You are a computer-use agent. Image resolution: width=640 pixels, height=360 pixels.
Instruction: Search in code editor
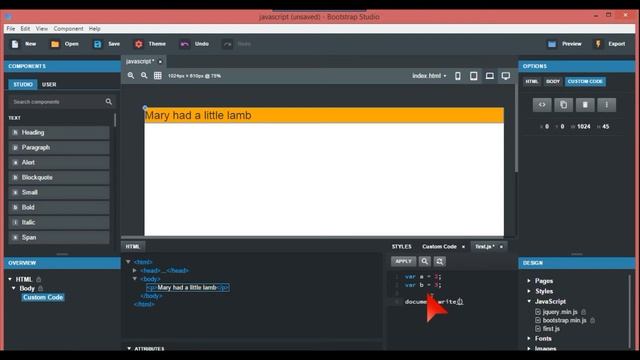pyautogui.click(x=424, y=261)
